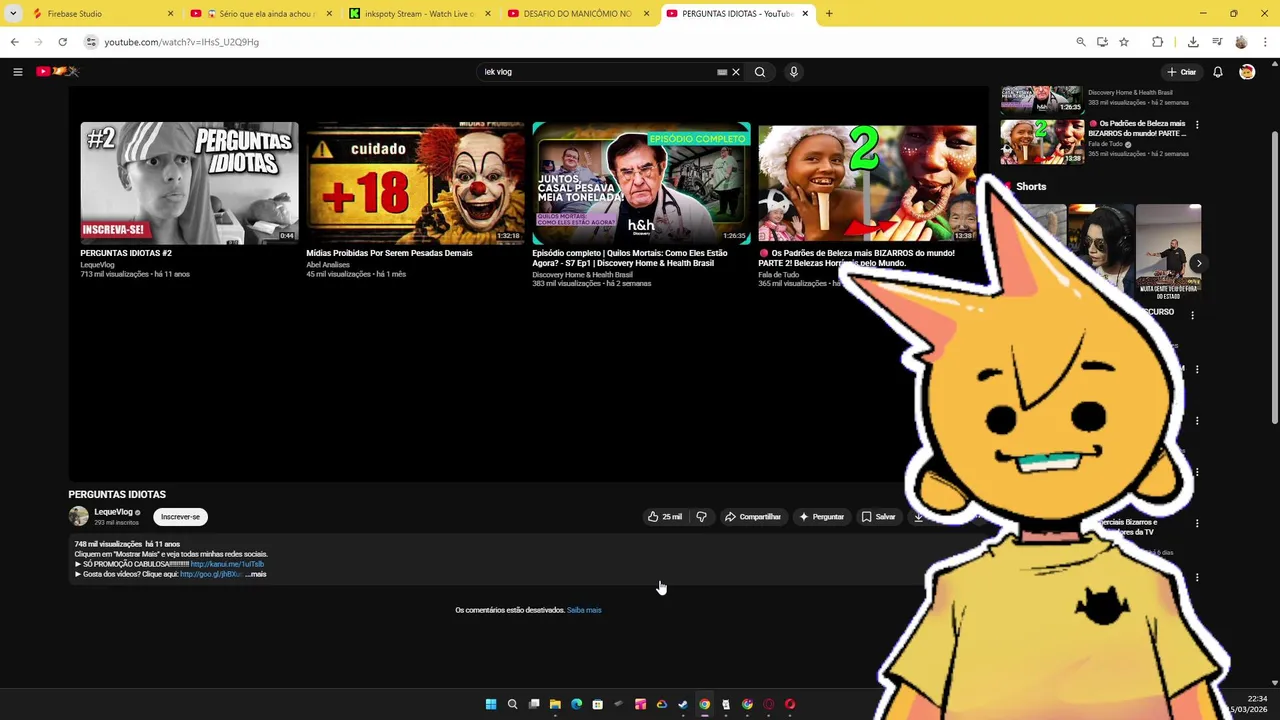This screenshot has height=720, width=1280.
Task: Open Discovery Home & Health Brasil channel under Quilos Mortais
Action: coord(582,274)
